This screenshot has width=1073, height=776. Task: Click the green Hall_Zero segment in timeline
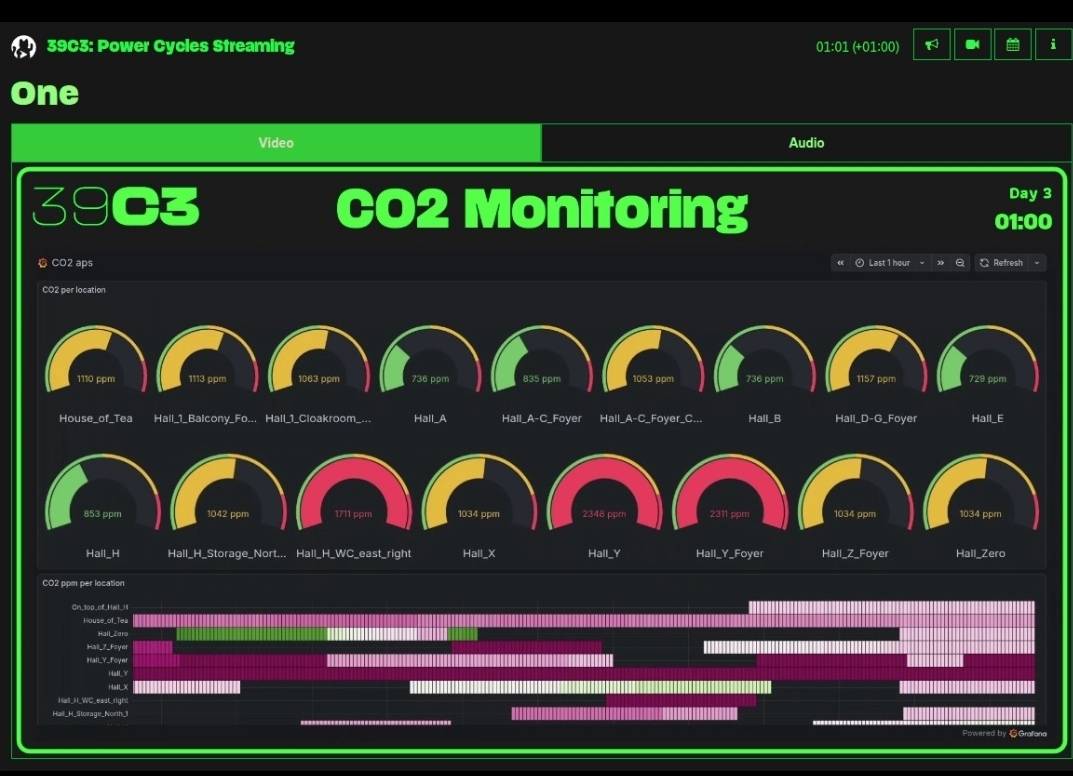(x=250, y=634)
